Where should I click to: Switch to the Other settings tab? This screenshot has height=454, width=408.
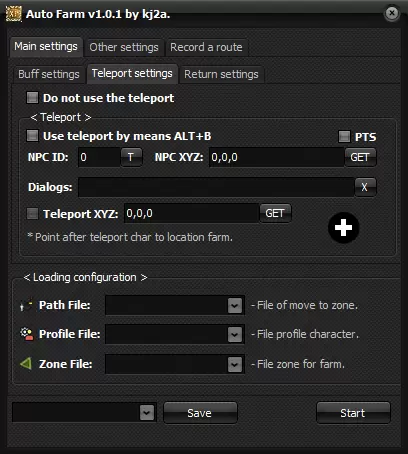pyautogui.click(x=124, y=47)
